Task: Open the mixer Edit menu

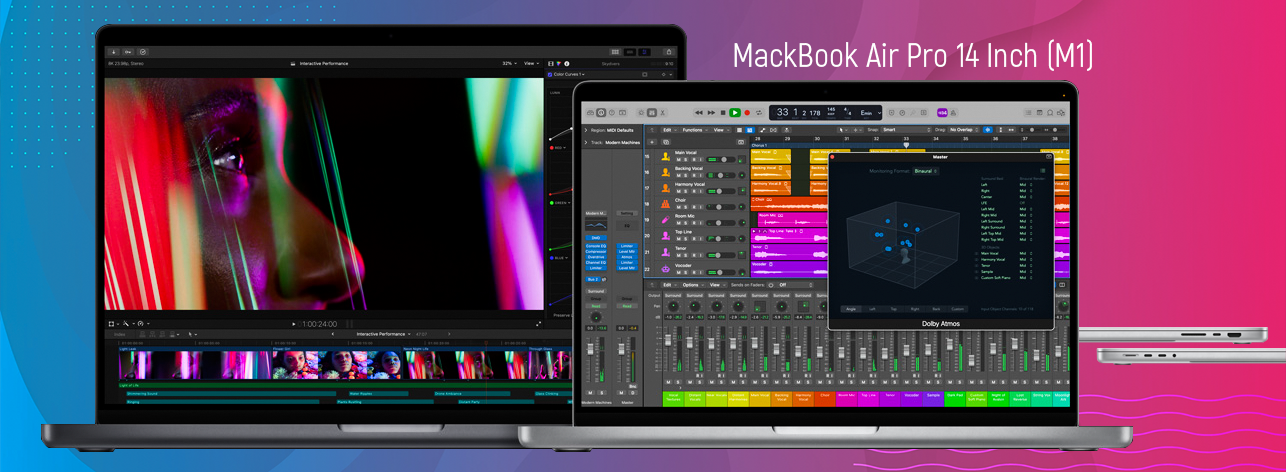Action: click(669, 285)
